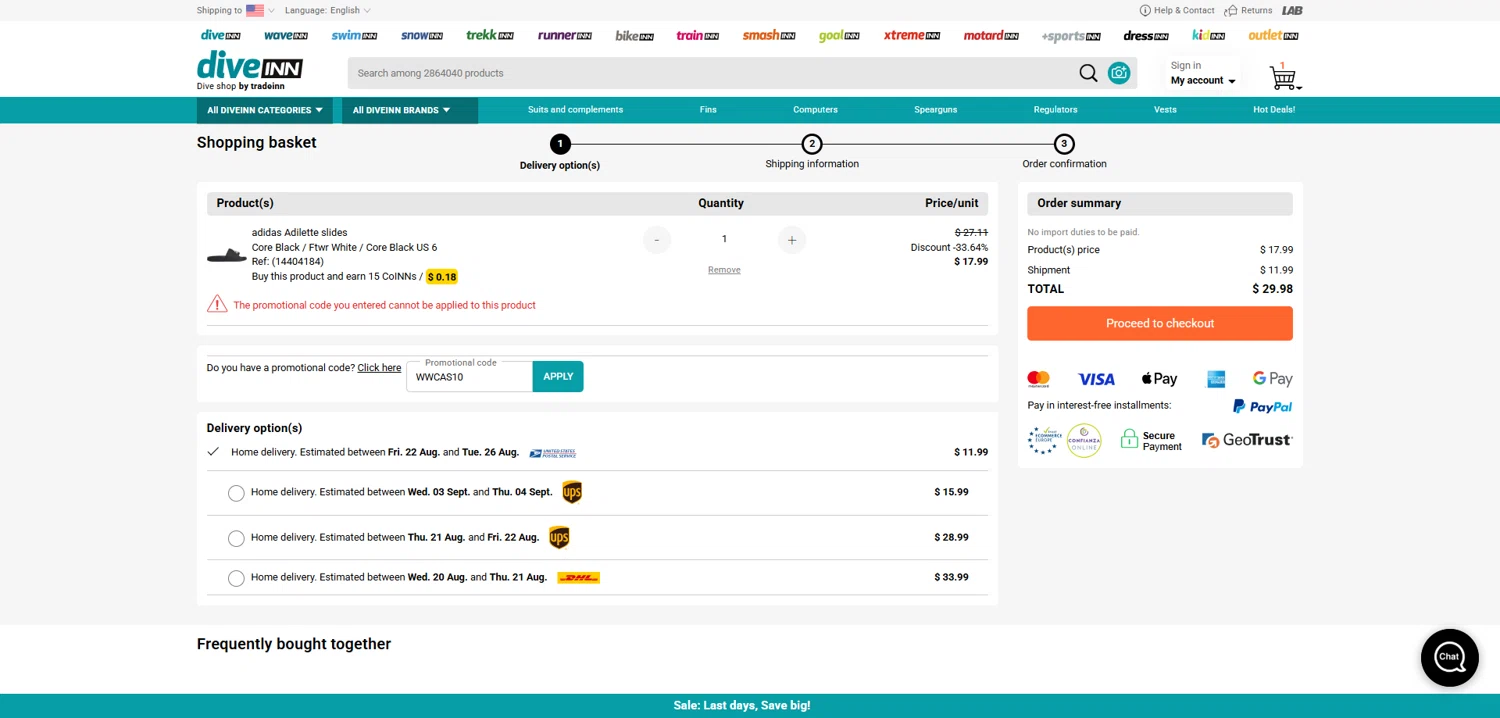The height and width of the screenshot is (718, 1500).
Task: Open the shopping cart icon
Action: click(1283, 76)
